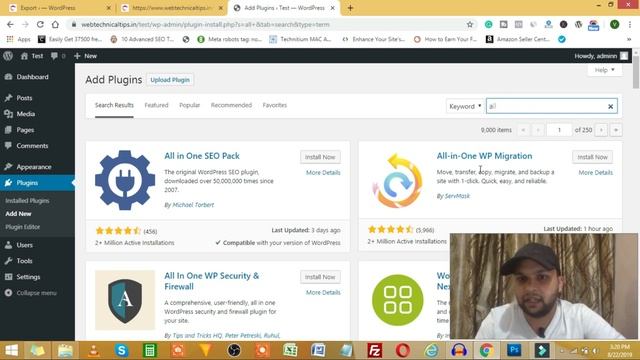Click the Windows Start button

click(x=11, y=350)
